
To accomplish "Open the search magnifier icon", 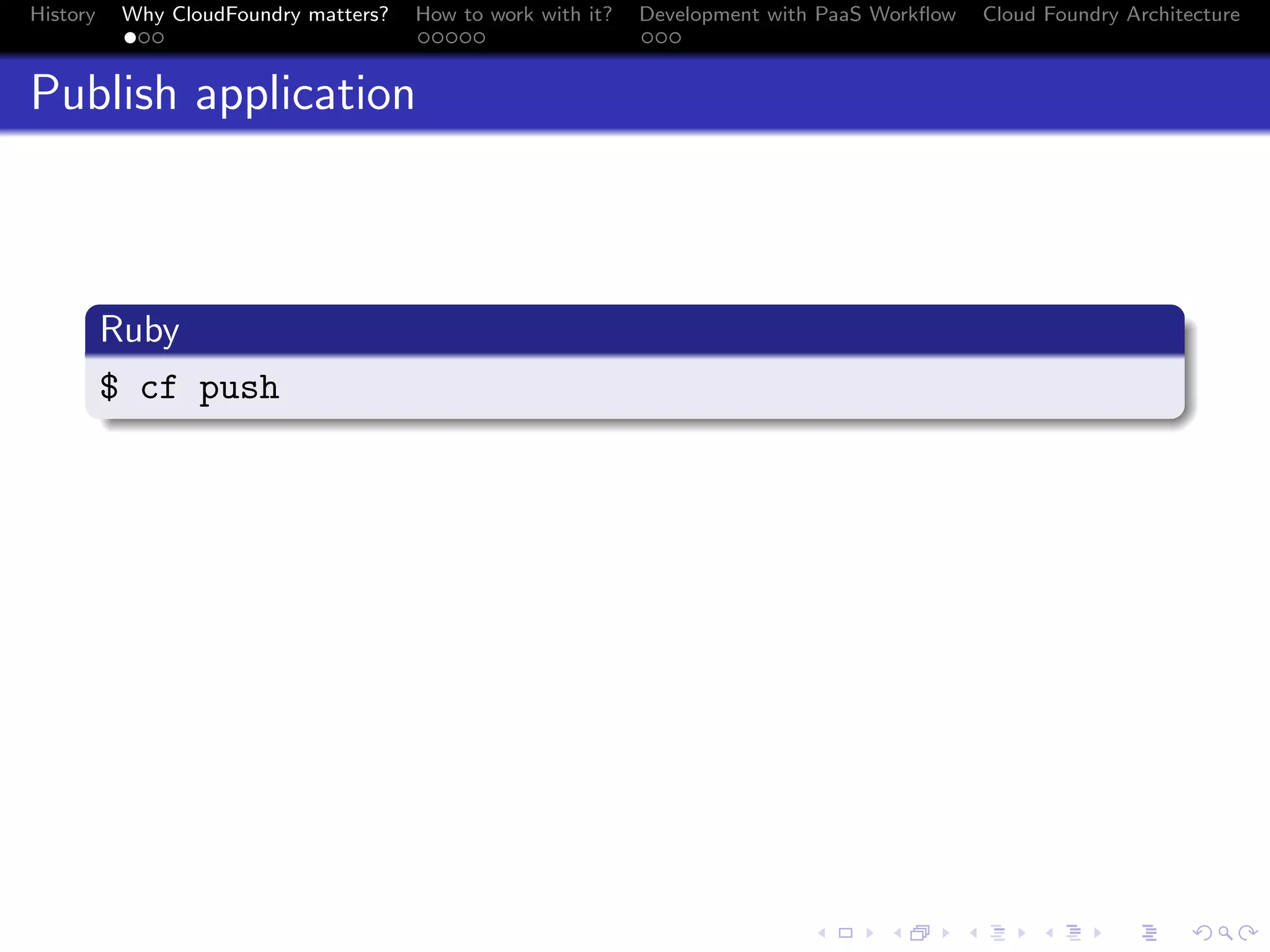I will click(1225, 933).
